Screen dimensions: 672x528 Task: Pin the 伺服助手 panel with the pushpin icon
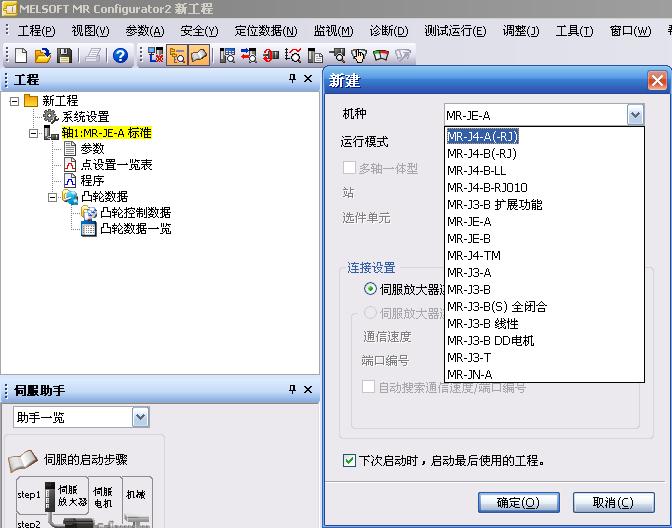[x=292, y=390]
